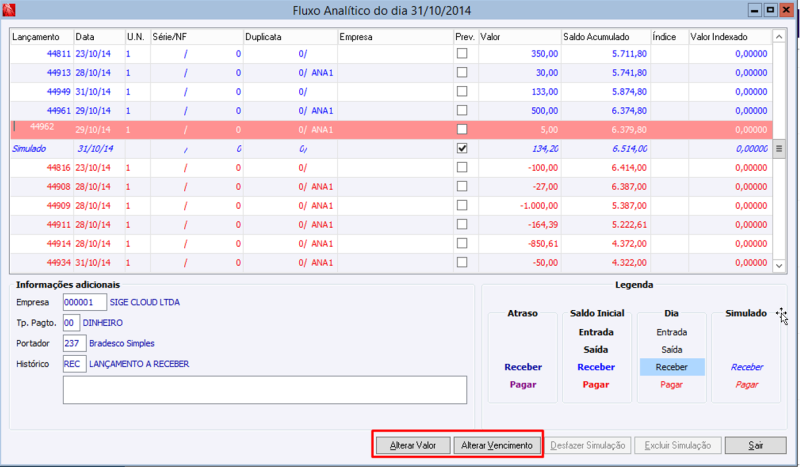Click red Pagar legend under Saldo Inicial
The image size is (800, 467).
(x=596, y=384)
